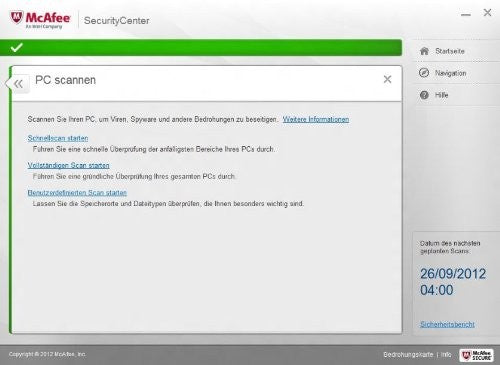This screenshot has height=365, width=500.
Task: Click the Info link in footer
Action: click(446, 354)
